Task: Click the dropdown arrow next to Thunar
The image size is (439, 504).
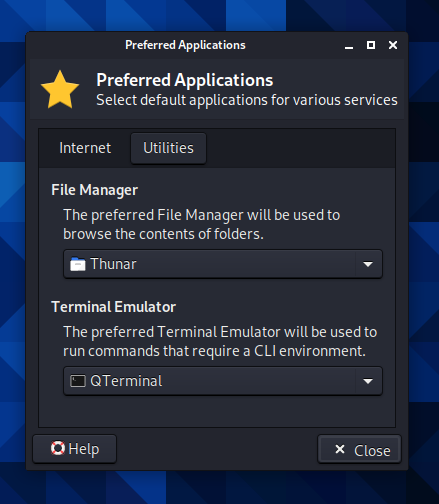Action: tap(368, 264)
